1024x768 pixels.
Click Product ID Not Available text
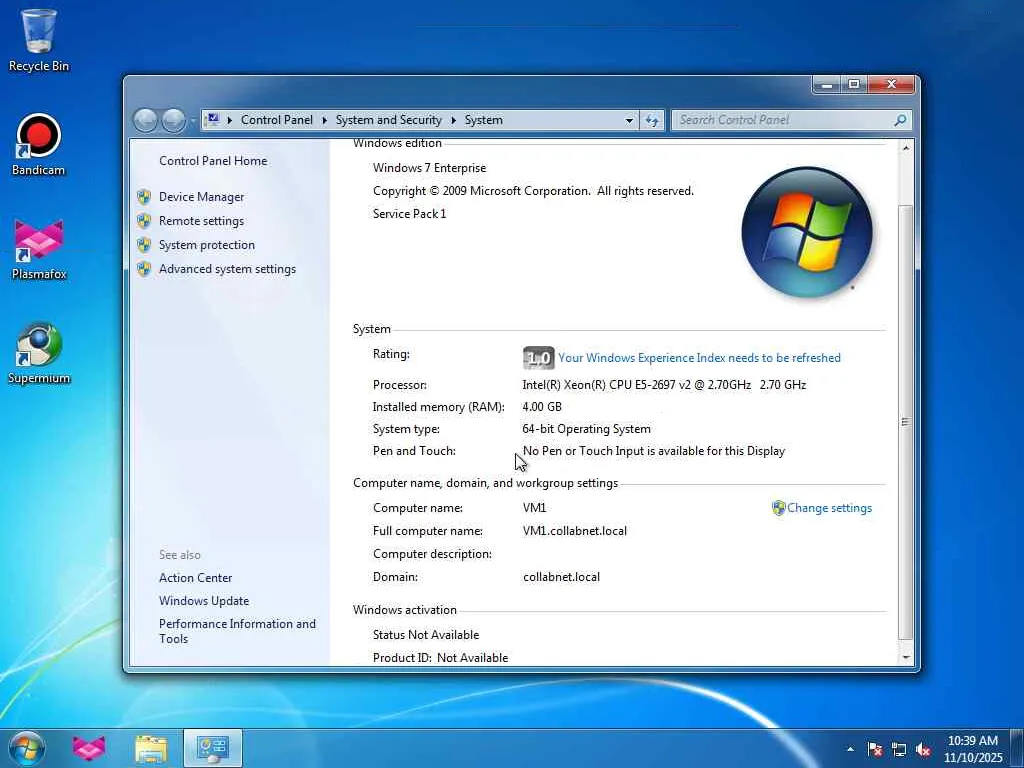click(440, 658)
